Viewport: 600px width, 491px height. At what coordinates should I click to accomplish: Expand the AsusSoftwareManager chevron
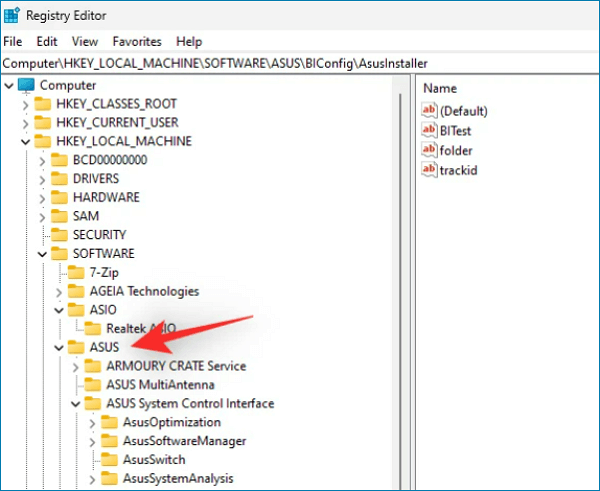tap(93, 442)
